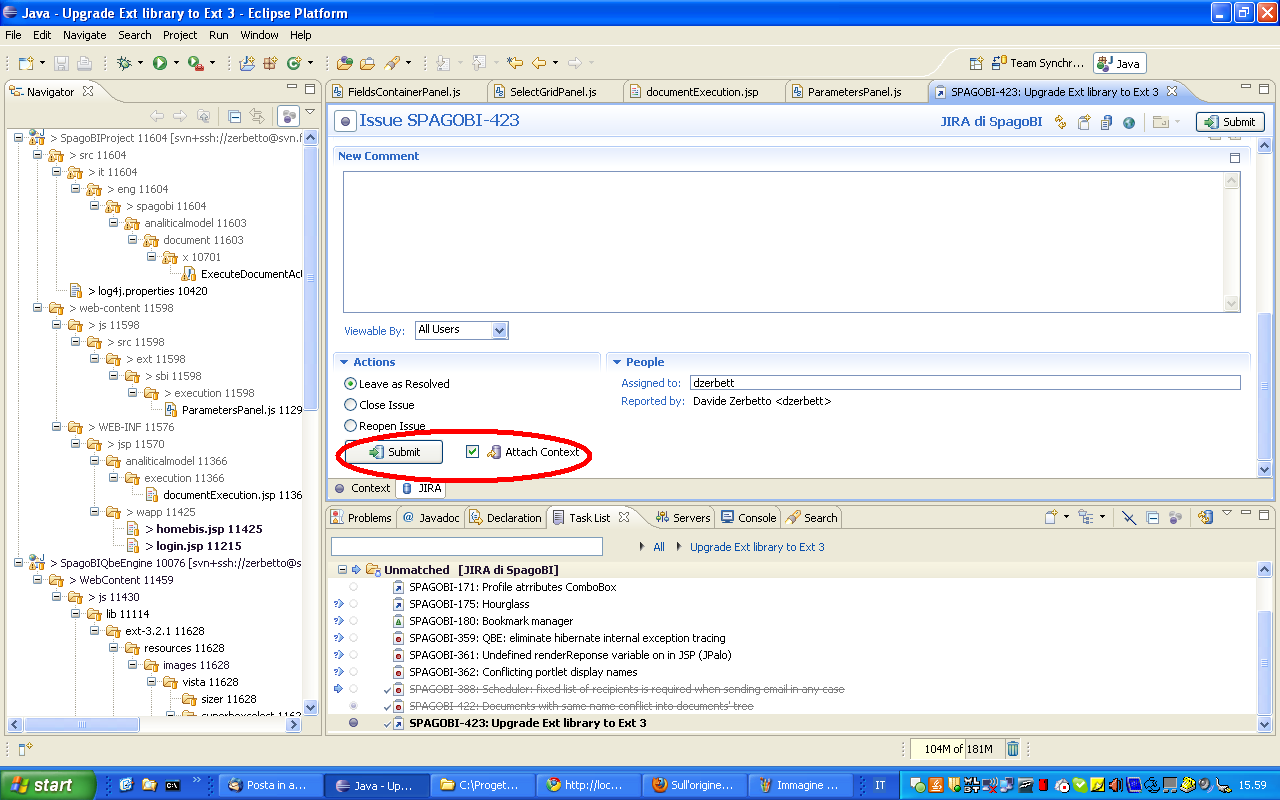Open the Console view tab
The height and width of the screenshot is (800, 1280).
pos(749,517)
